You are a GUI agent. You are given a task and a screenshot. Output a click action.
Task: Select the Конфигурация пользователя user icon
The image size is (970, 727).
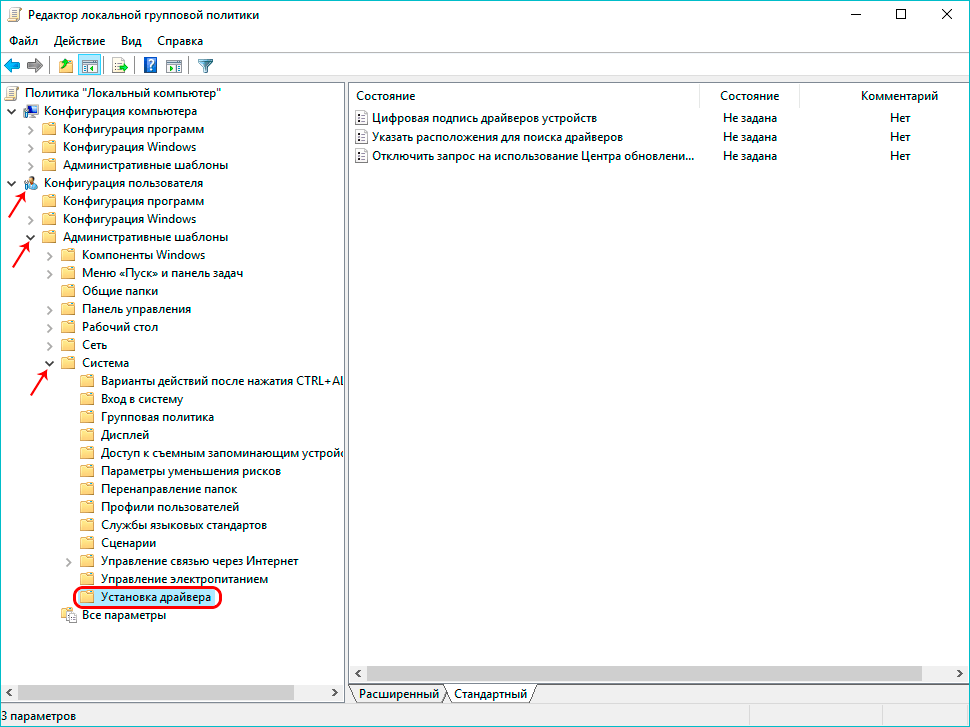(31, 183)
